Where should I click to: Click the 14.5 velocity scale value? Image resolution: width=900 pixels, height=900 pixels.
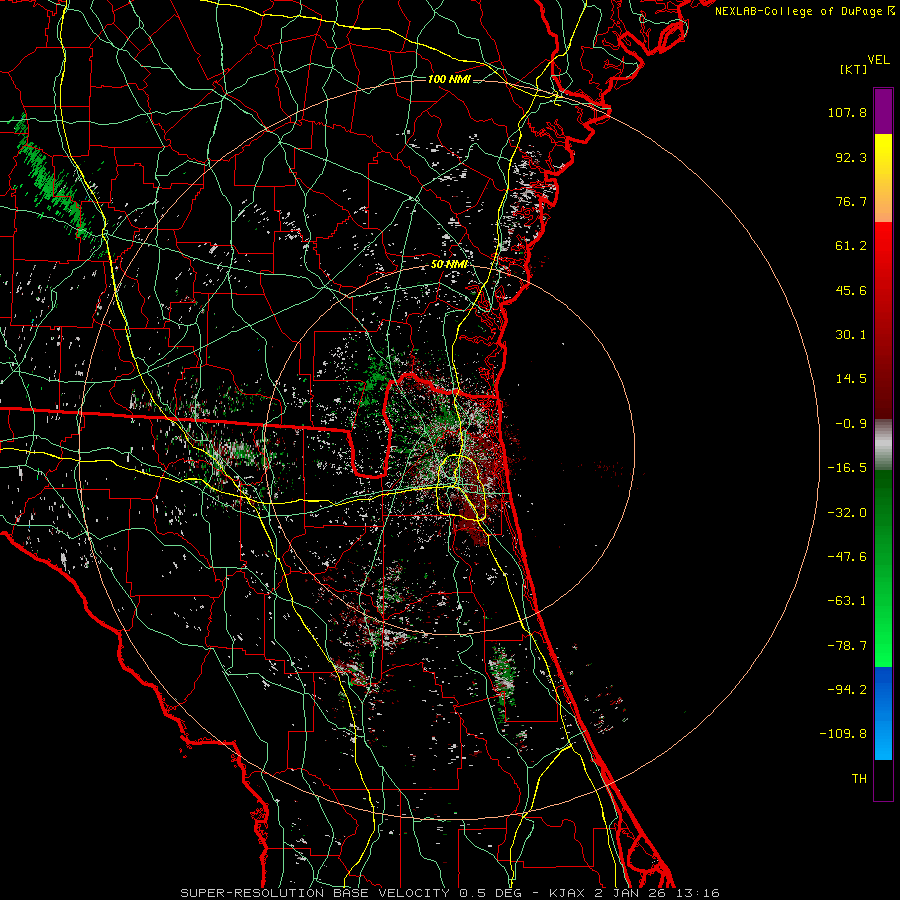point(851,379)
